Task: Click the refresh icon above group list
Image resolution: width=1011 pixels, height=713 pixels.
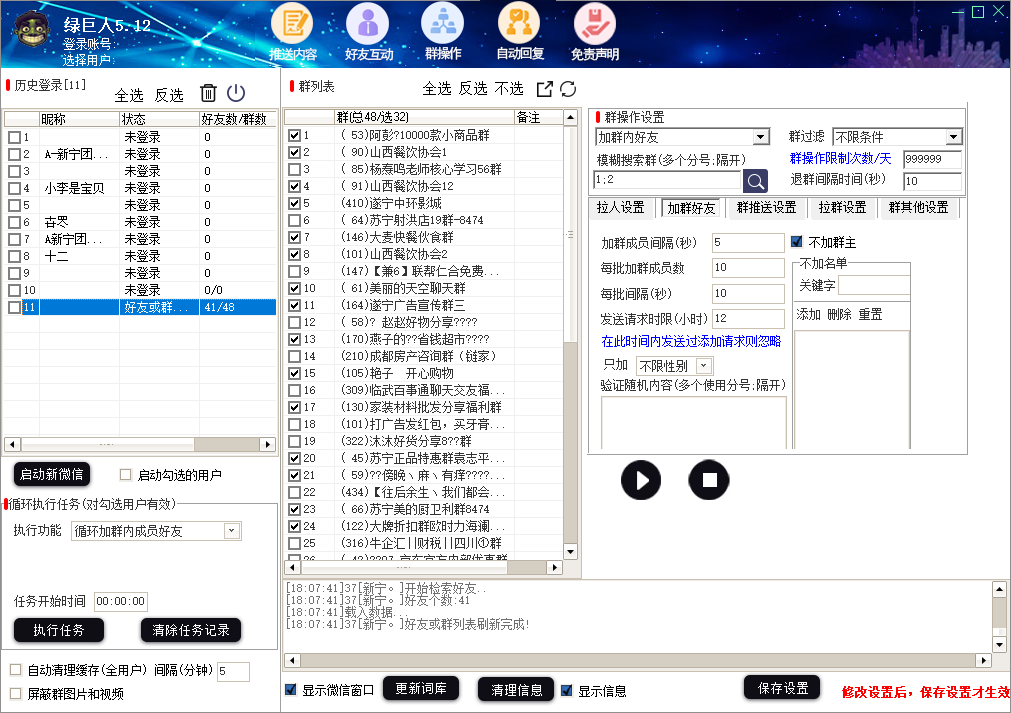Action: point(568,89)
